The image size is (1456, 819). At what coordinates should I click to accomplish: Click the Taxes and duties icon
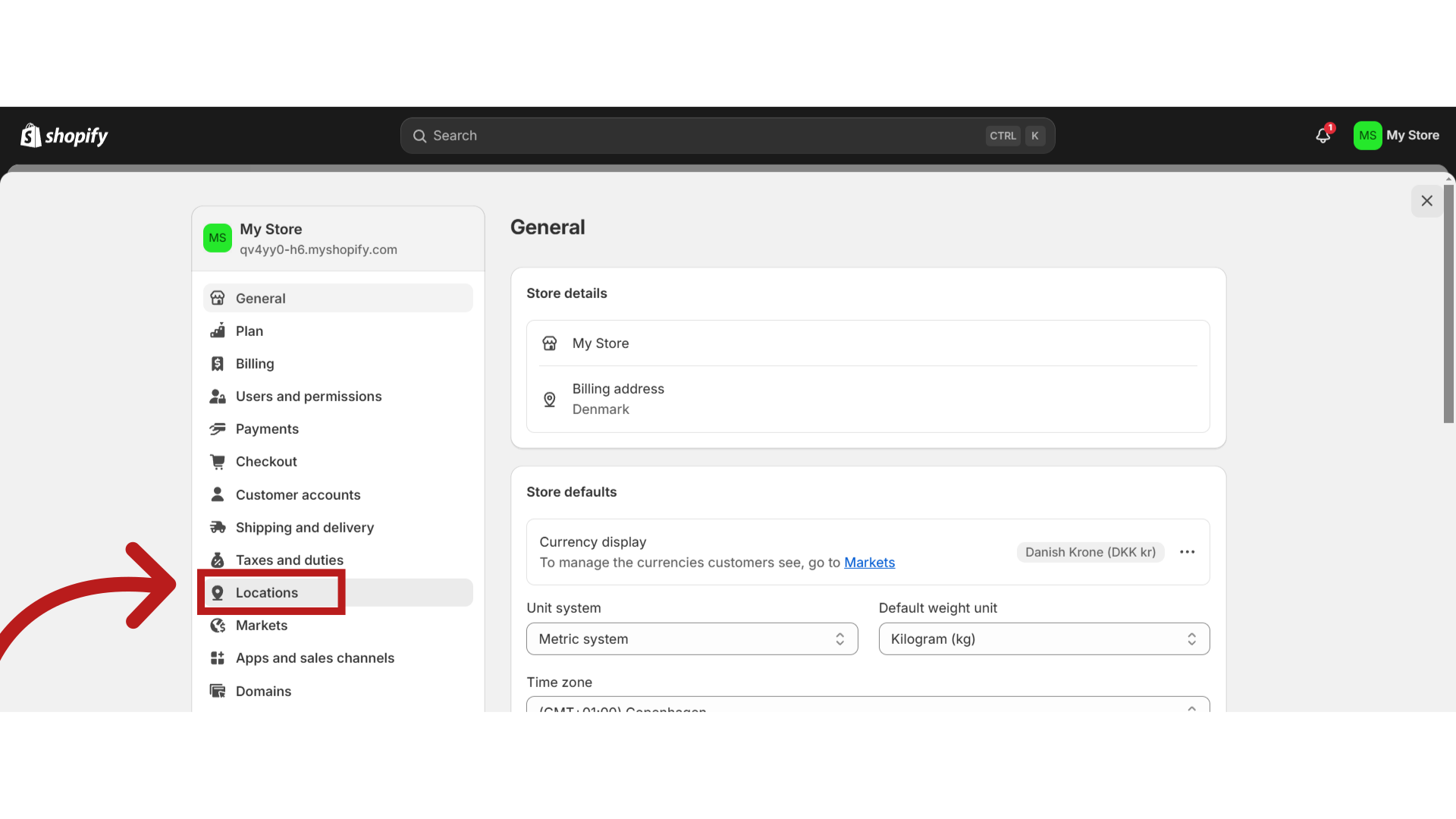point(218,560)
